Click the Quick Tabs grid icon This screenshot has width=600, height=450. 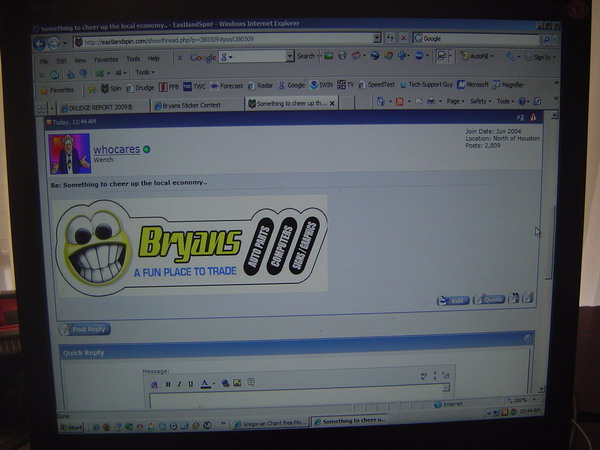click(x=41, y=109)
